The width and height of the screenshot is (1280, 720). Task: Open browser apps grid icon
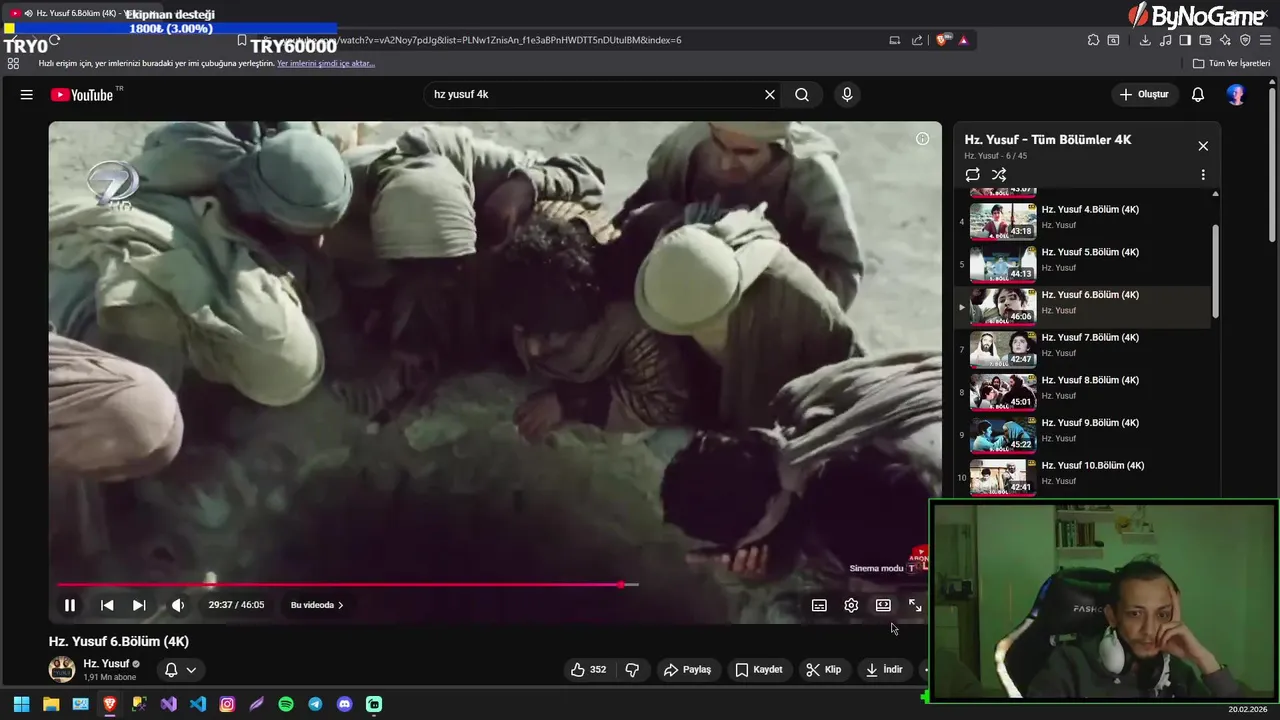13,63
